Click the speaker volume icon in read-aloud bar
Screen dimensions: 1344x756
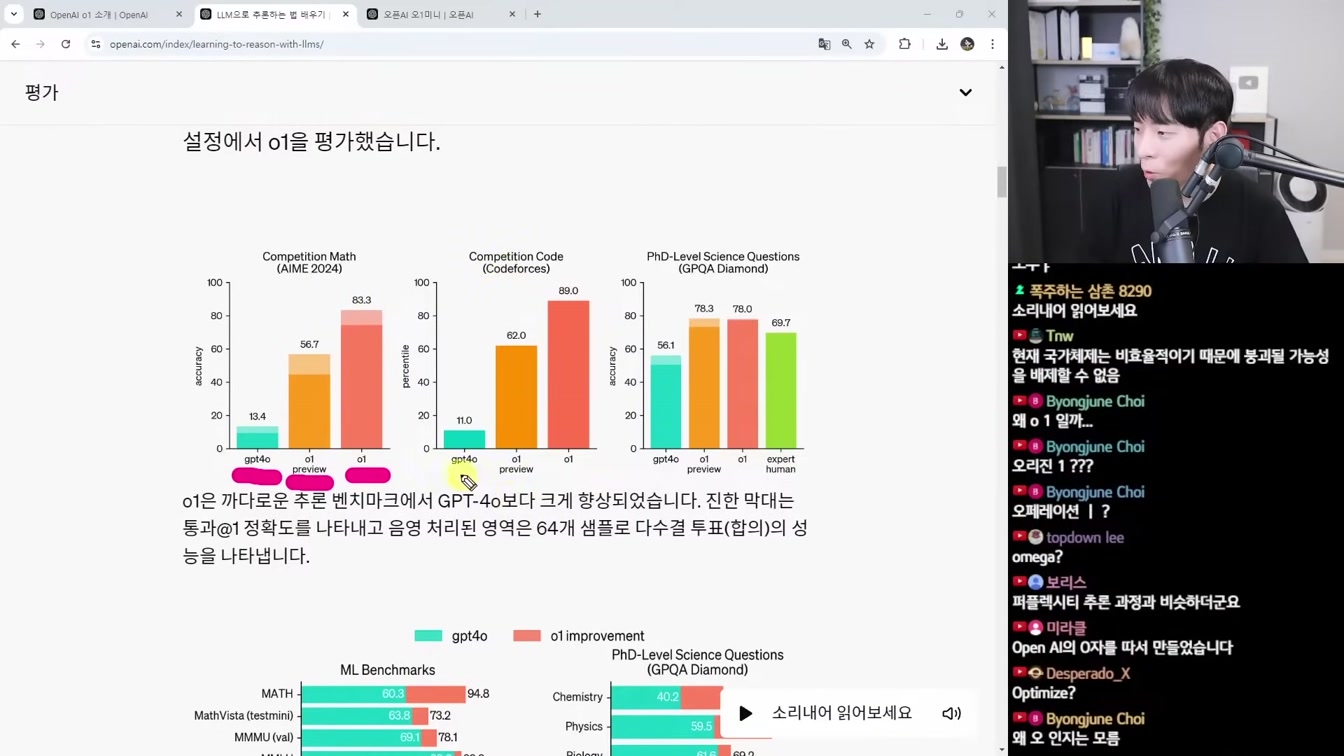[951, 714]
